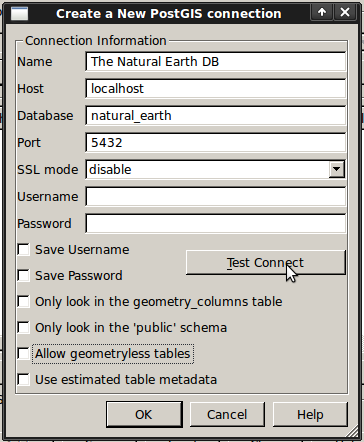Click the Cancel button

tap(227, 414)
